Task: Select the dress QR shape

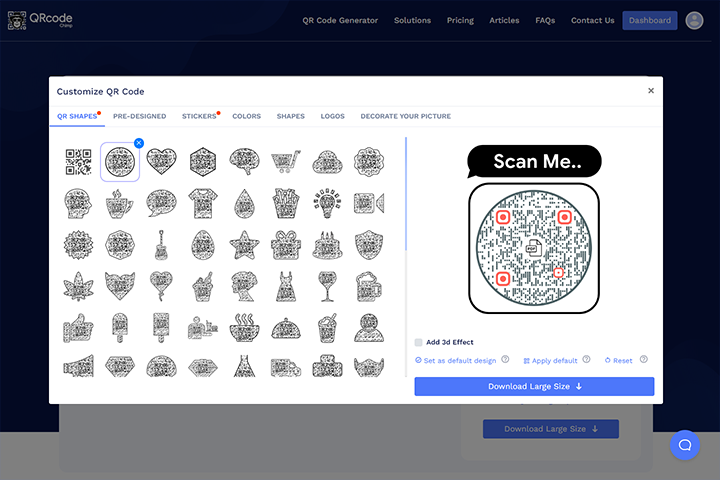Action: tap(286, 286)
